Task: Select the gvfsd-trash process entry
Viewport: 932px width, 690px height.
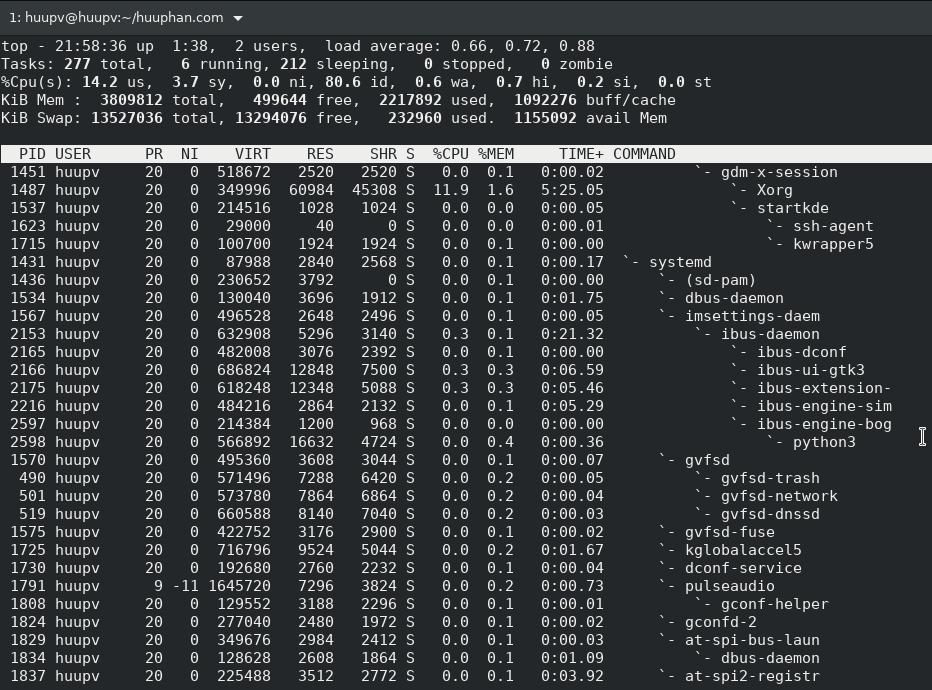Action: 770,478
